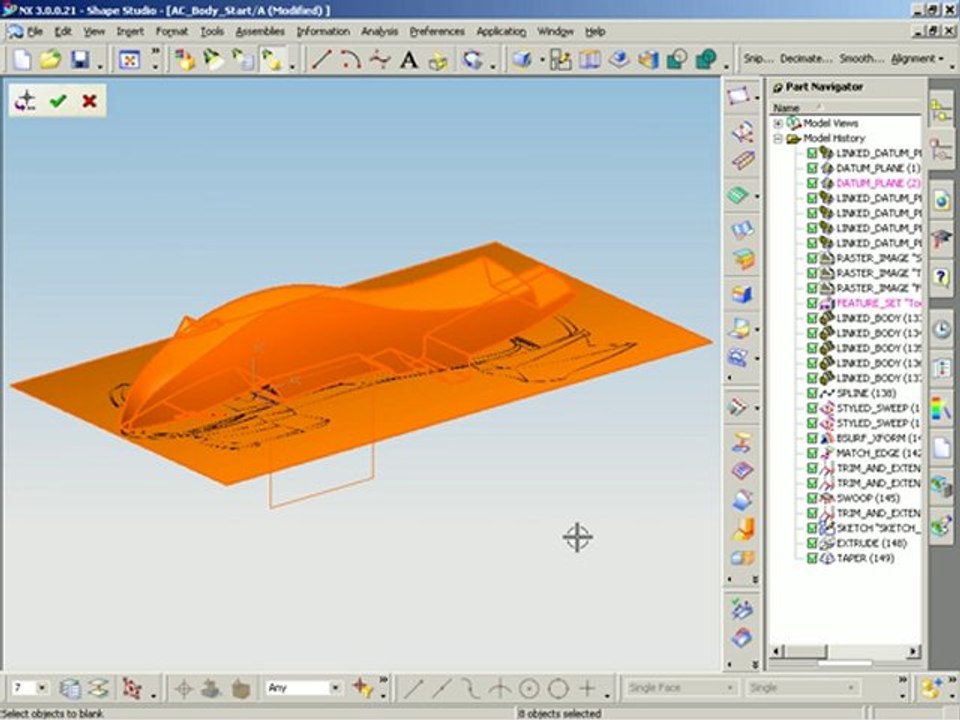Open the clock History icon on resource bar
The height and width of the screenshot is (720, 960).
(x=942, y=329)
